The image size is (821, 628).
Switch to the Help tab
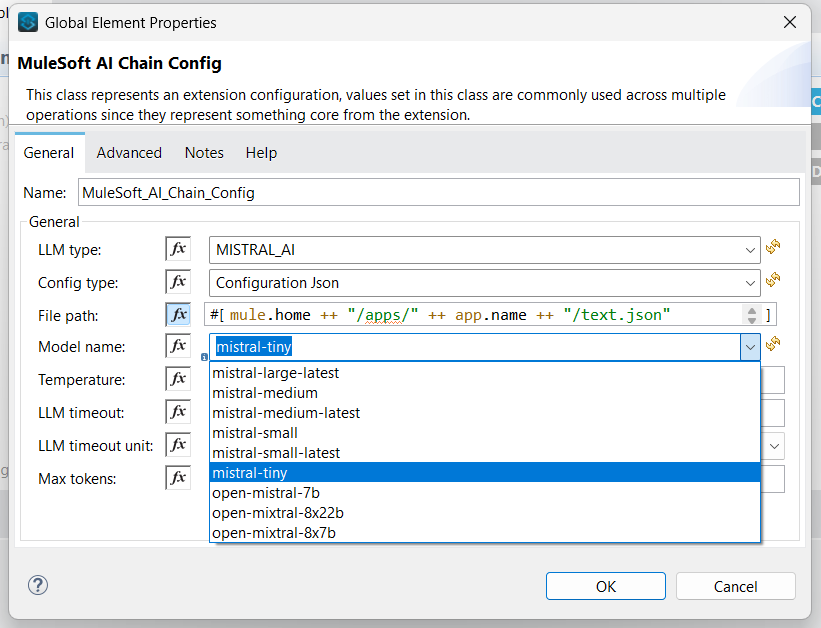[261, 153]
